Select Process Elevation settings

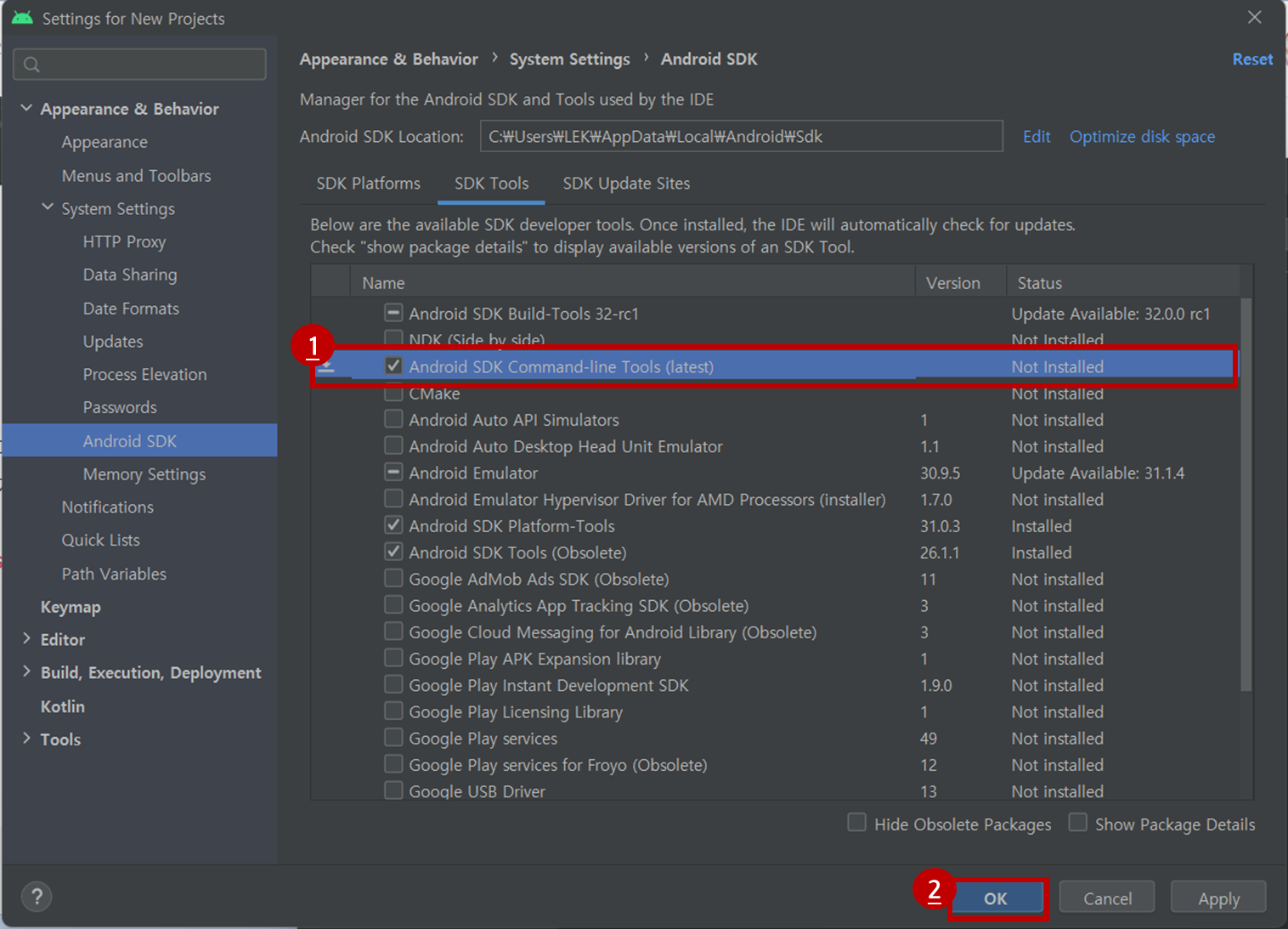[x=144, y=375]
